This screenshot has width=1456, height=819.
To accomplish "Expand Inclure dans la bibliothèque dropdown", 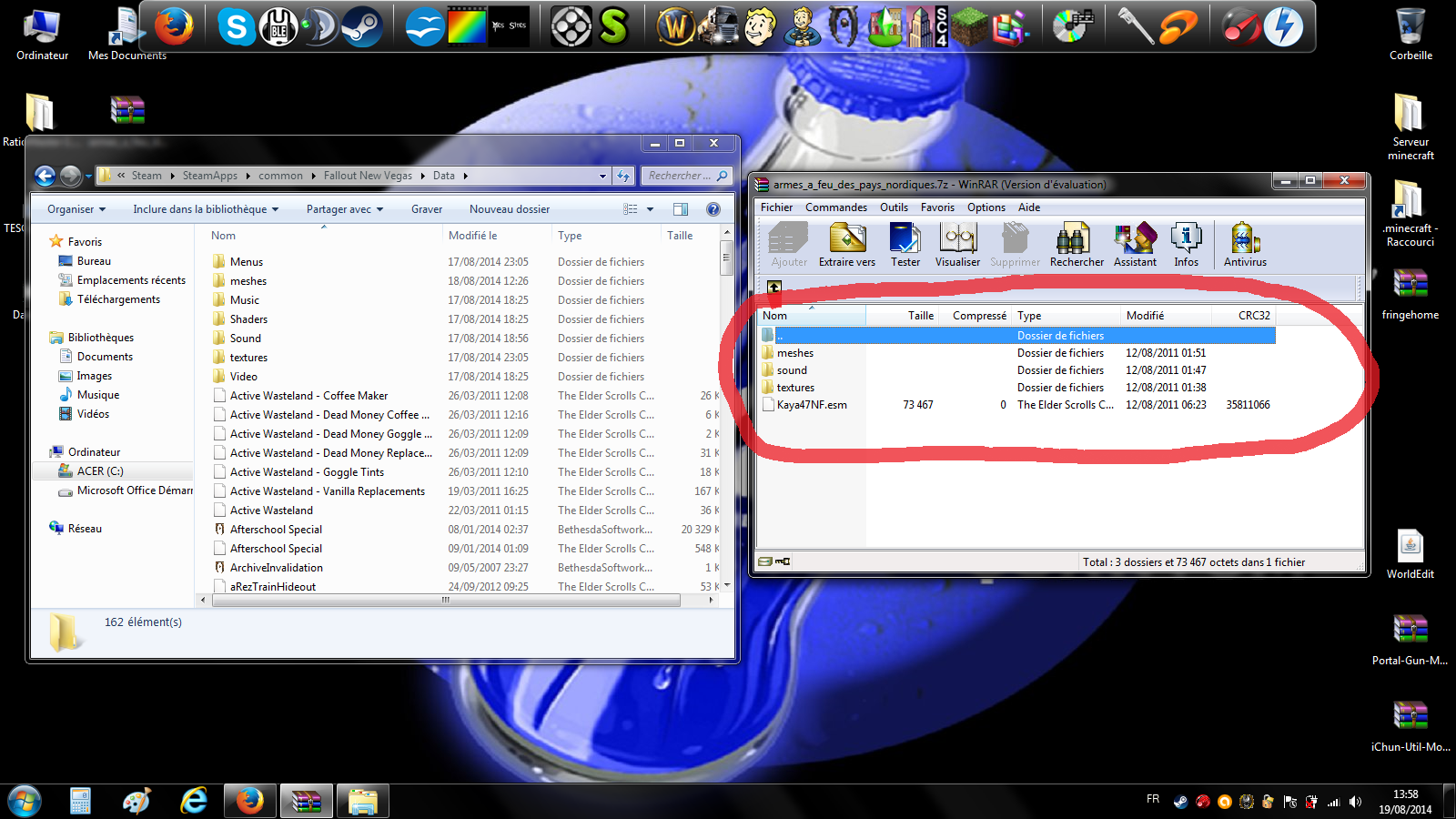I will click(x=206, y=209).
